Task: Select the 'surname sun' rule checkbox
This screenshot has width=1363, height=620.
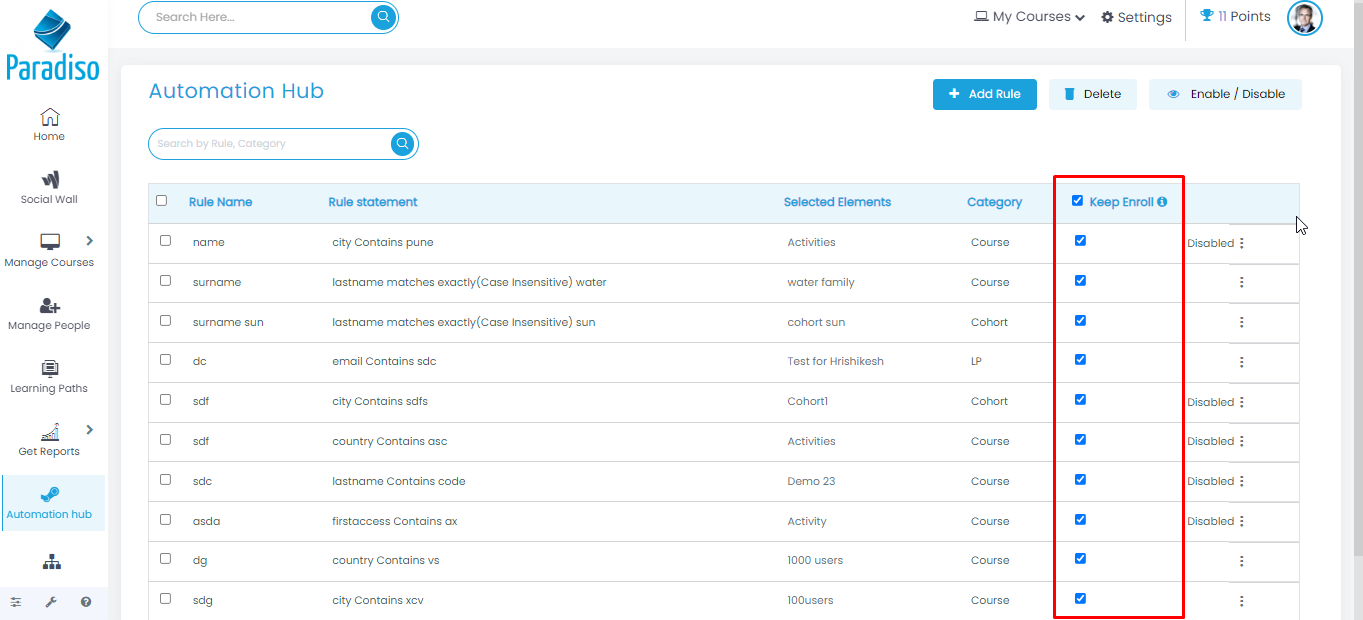Action: coord(166,321)
